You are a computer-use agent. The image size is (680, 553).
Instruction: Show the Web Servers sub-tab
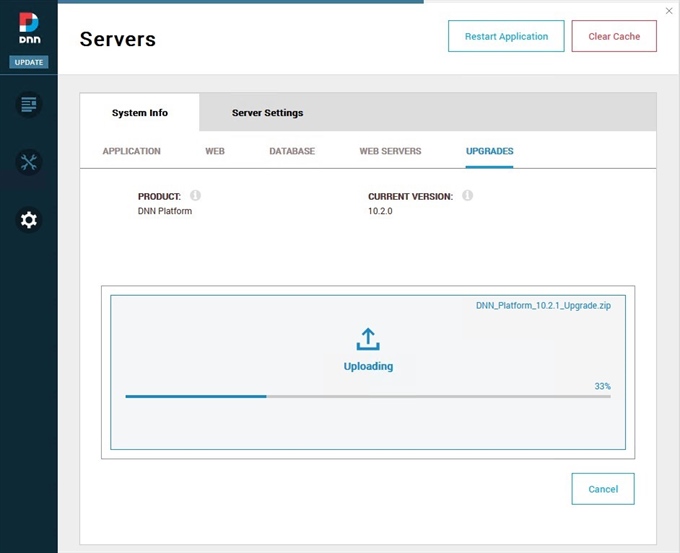click(390, 151)
